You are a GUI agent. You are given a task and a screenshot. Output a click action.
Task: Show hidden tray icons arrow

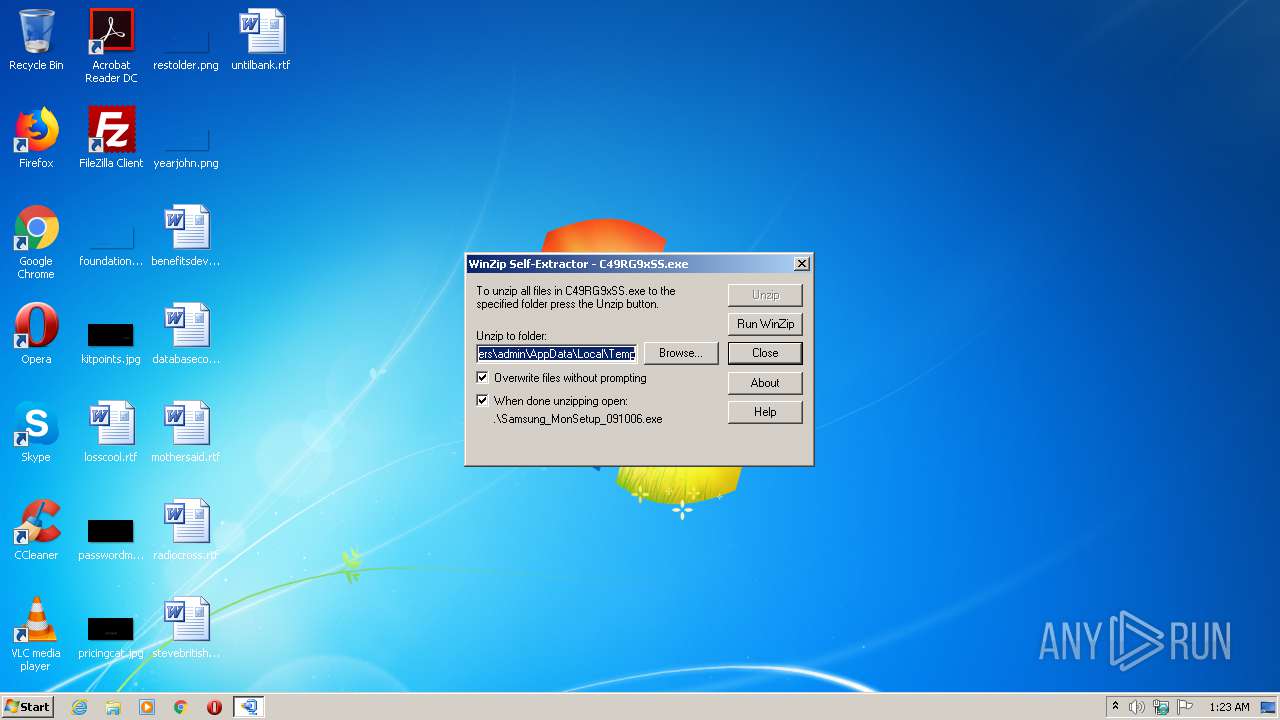pyautogui.click(x=1115, y=707)
